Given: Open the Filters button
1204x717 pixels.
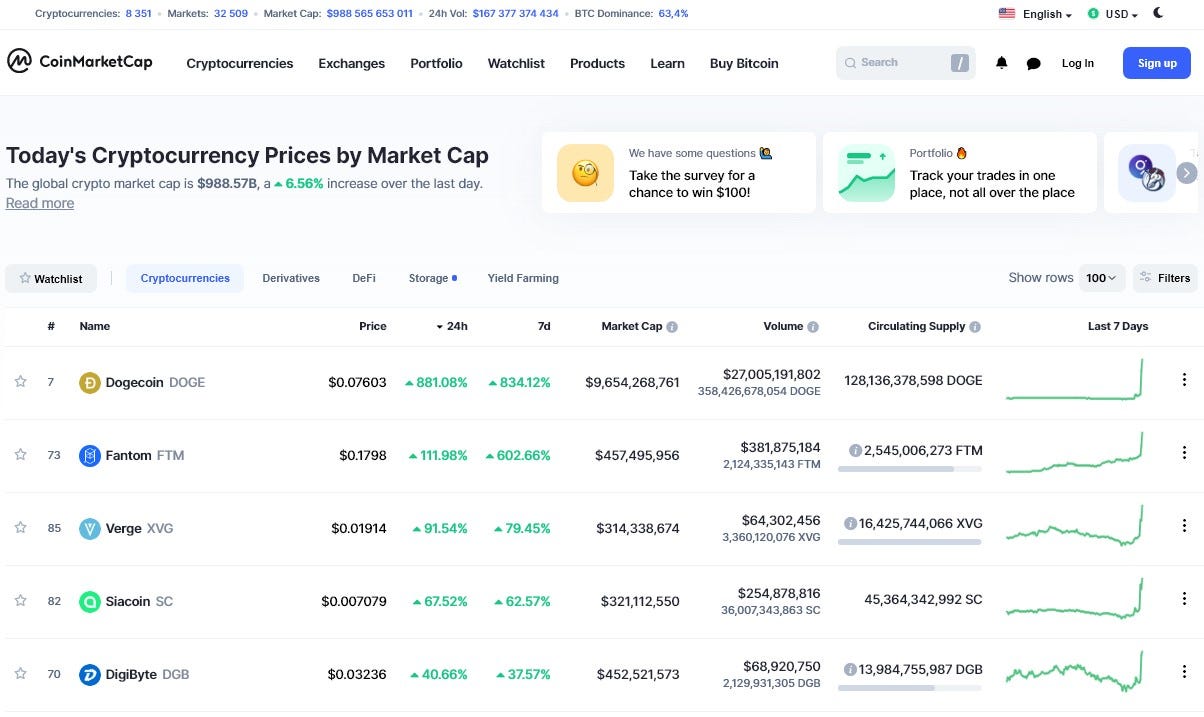Looking at the screenshot, I should click(1165, 278).
